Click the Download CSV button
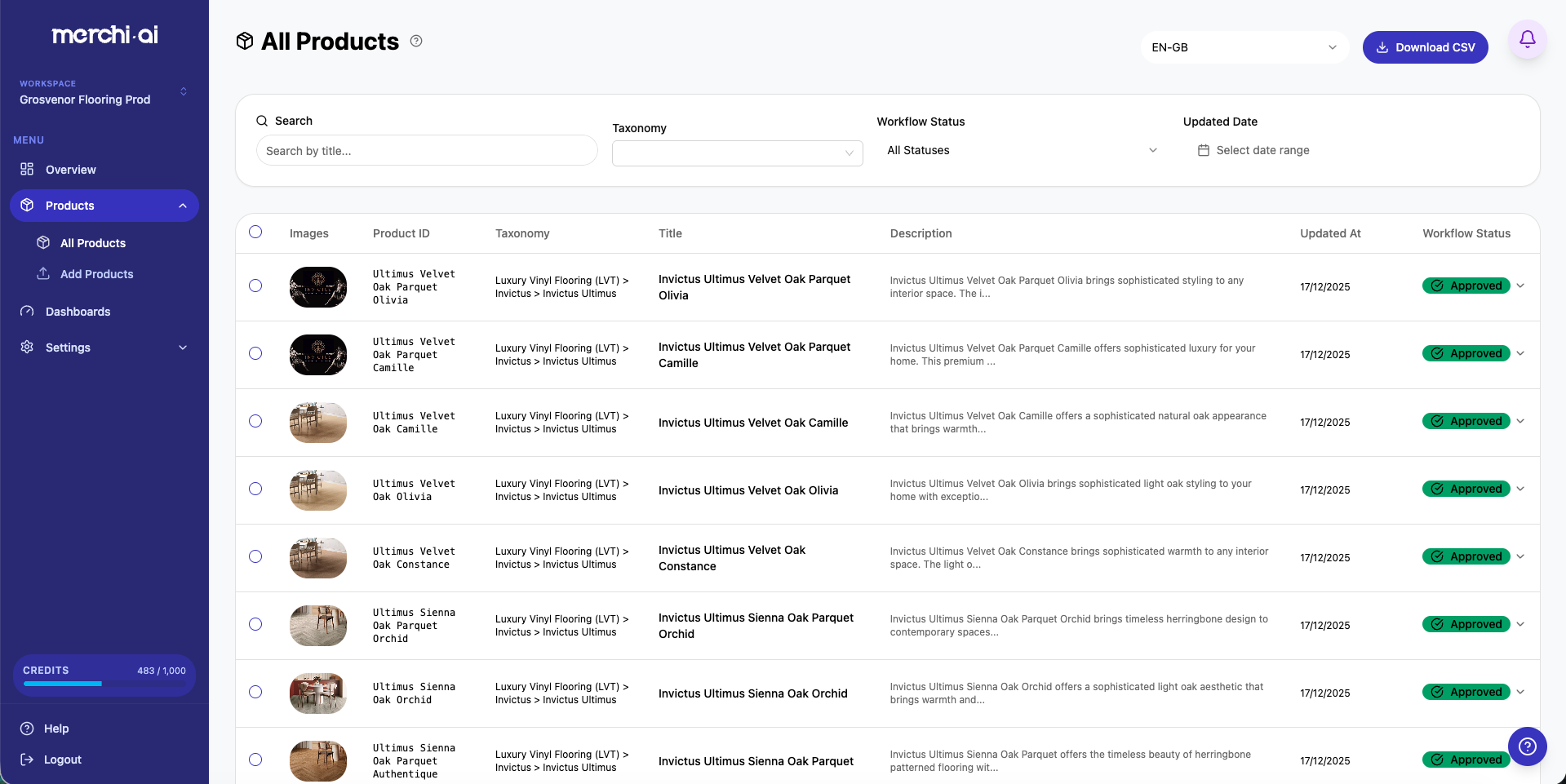1566x784 pixels. [x=1425, y=47]
